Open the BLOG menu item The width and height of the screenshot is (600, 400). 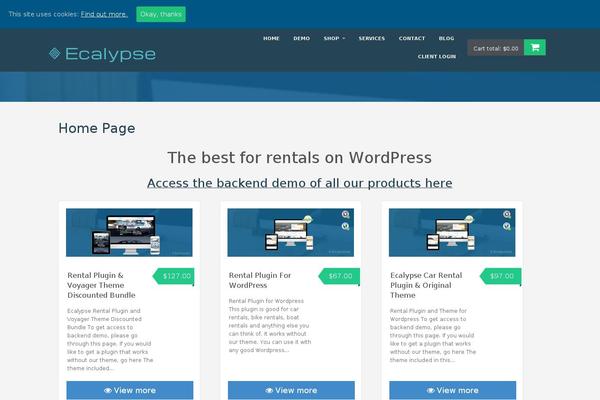click(447, 38)
